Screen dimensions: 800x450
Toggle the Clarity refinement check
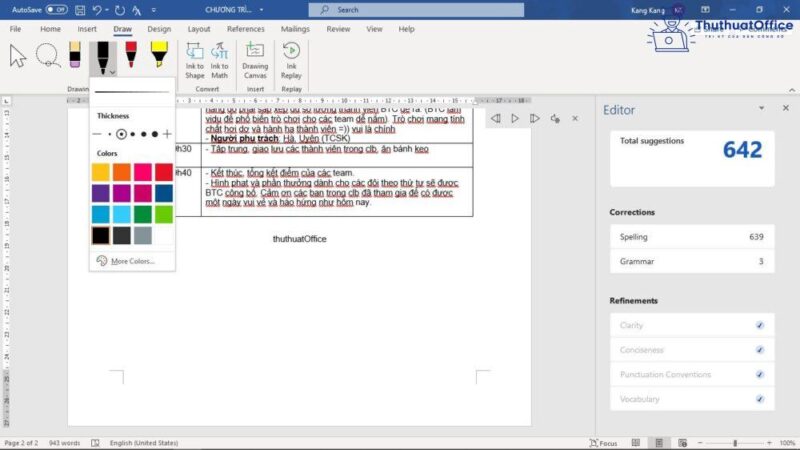(x=760, y=325)
